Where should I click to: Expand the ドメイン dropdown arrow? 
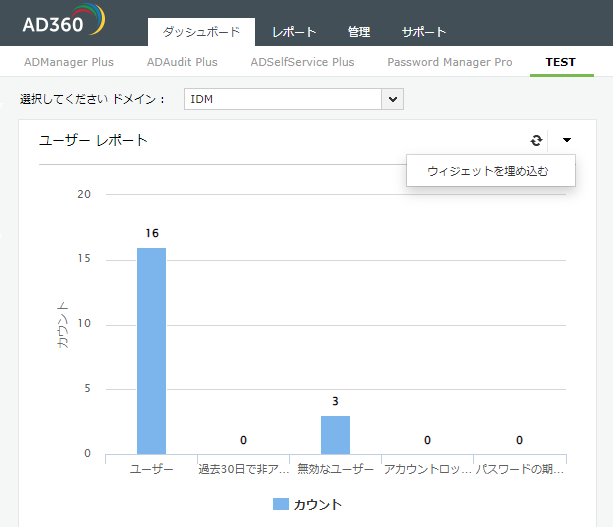tap(393, 99)
